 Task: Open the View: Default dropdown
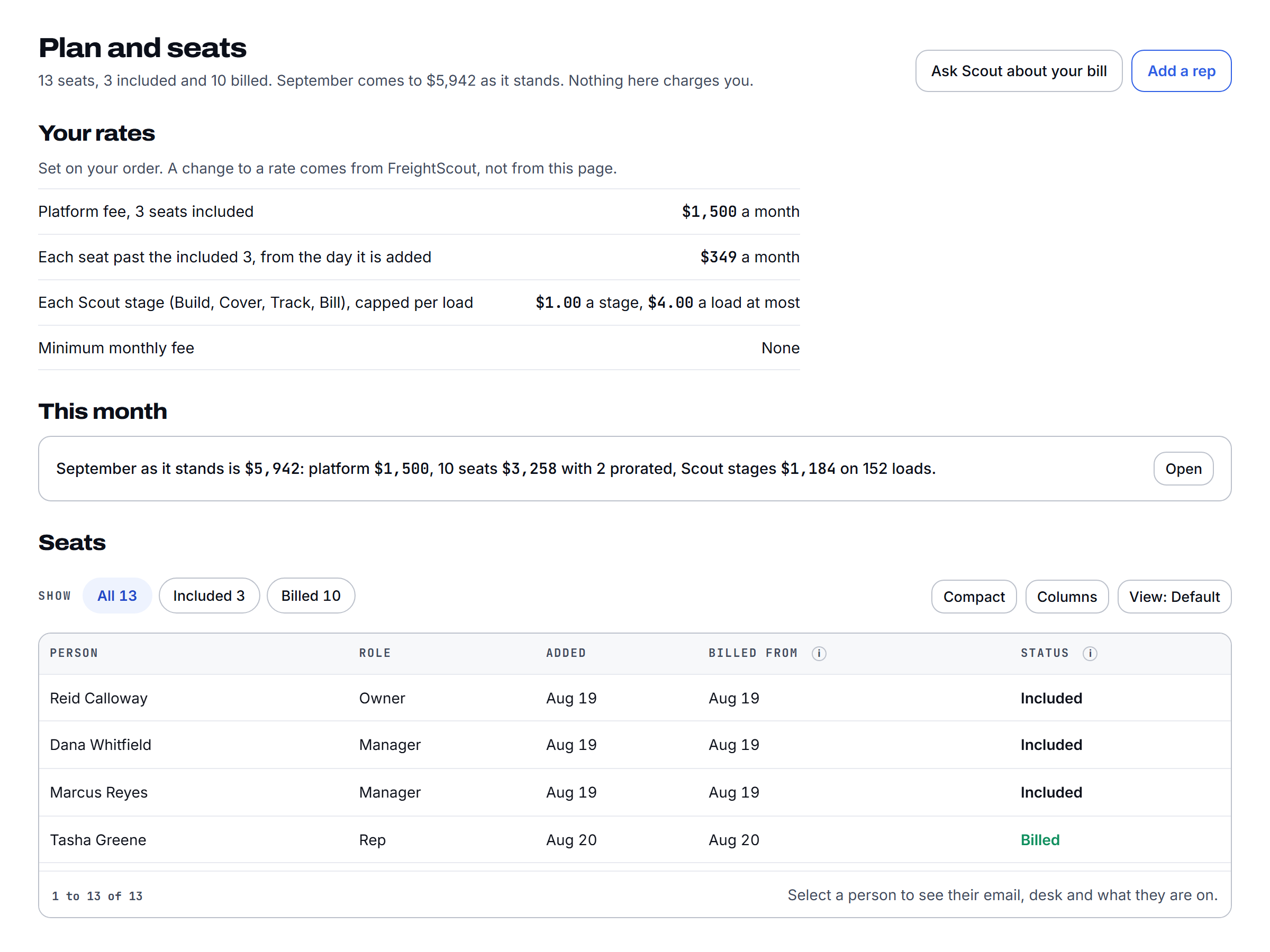pyautogui.click(x=1174, y=596)
